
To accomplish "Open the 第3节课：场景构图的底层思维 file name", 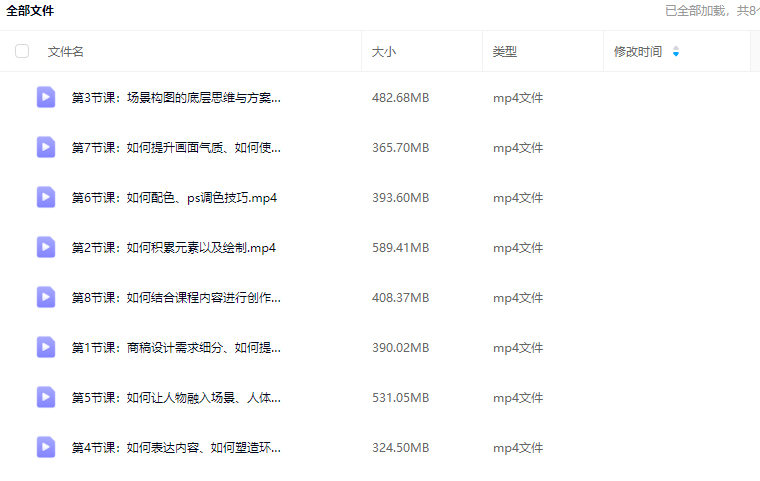I will [x=176, y=98].
